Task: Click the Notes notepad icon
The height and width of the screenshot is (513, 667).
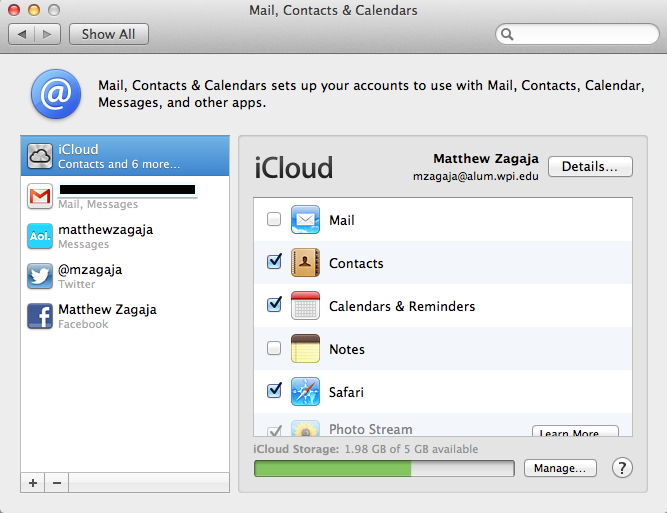Action: point(305,348)
